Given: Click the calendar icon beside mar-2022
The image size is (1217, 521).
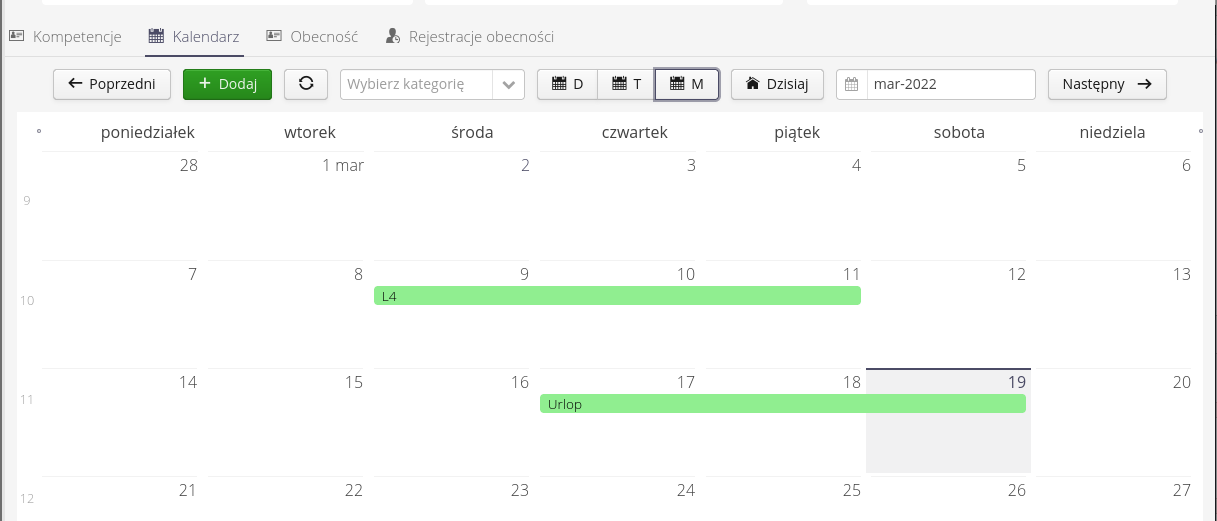Looking at the screenshot, I should (852, 84).
